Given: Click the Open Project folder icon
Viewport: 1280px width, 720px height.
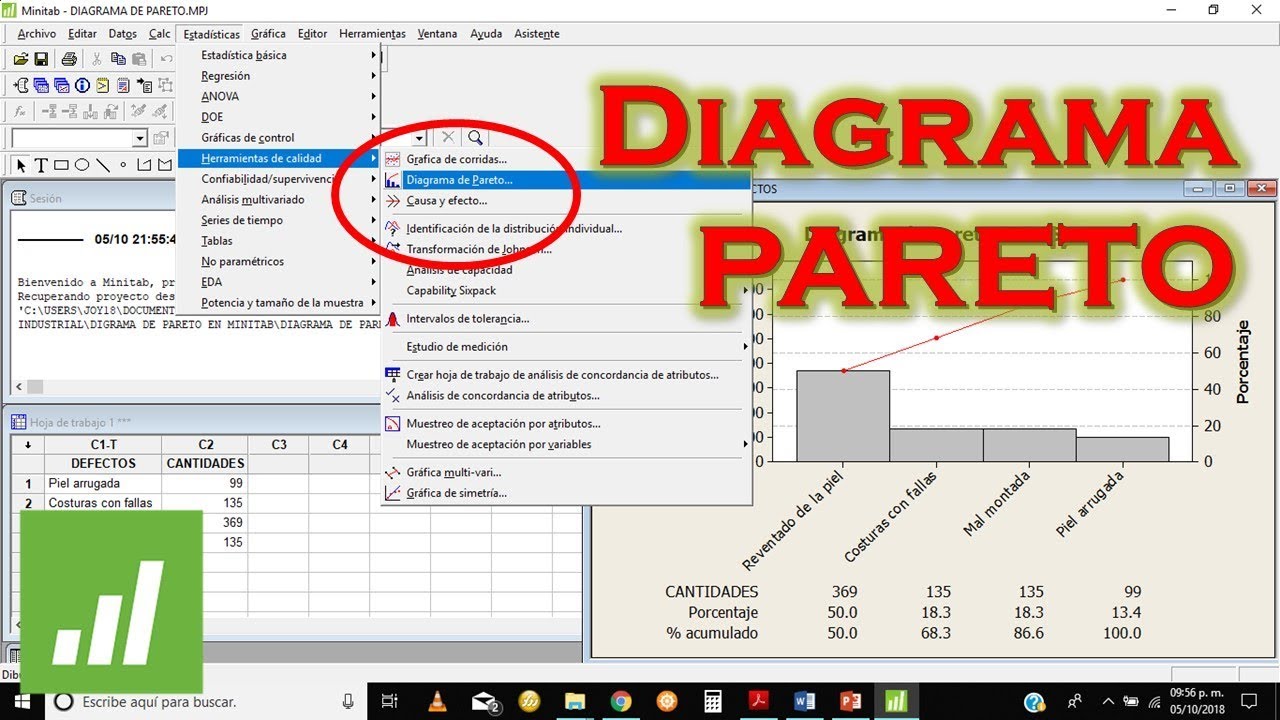Looking at the screenshot, I should (x=20, y=59).
